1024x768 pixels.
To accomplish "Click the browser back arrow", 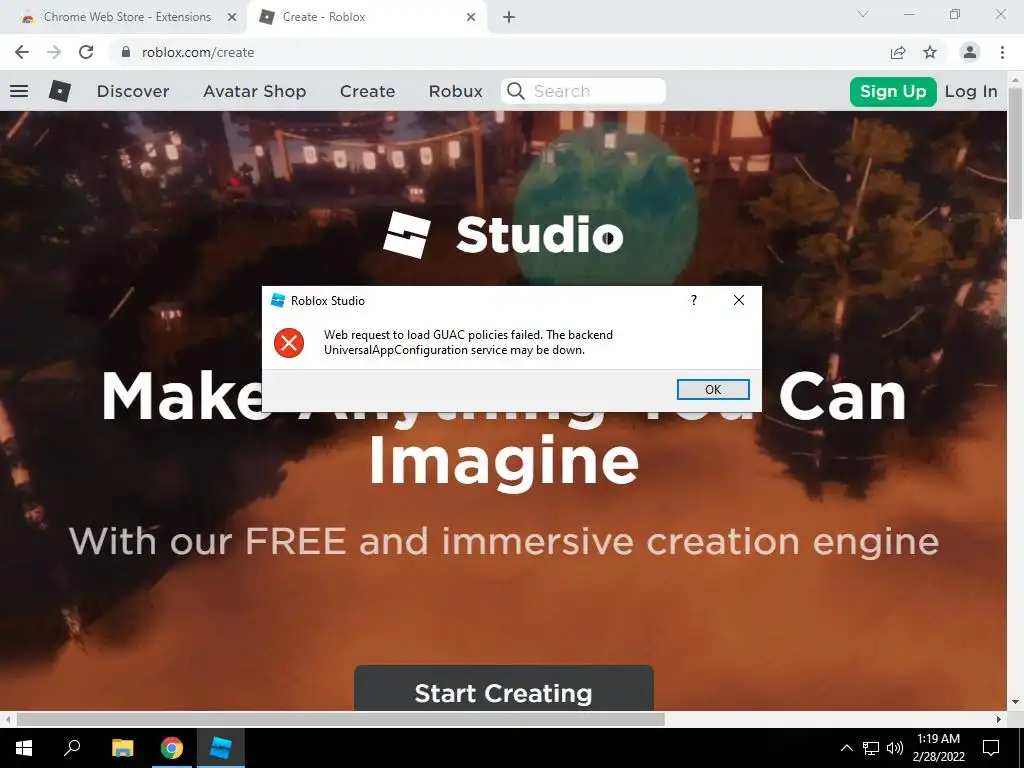I will [22, 52].
